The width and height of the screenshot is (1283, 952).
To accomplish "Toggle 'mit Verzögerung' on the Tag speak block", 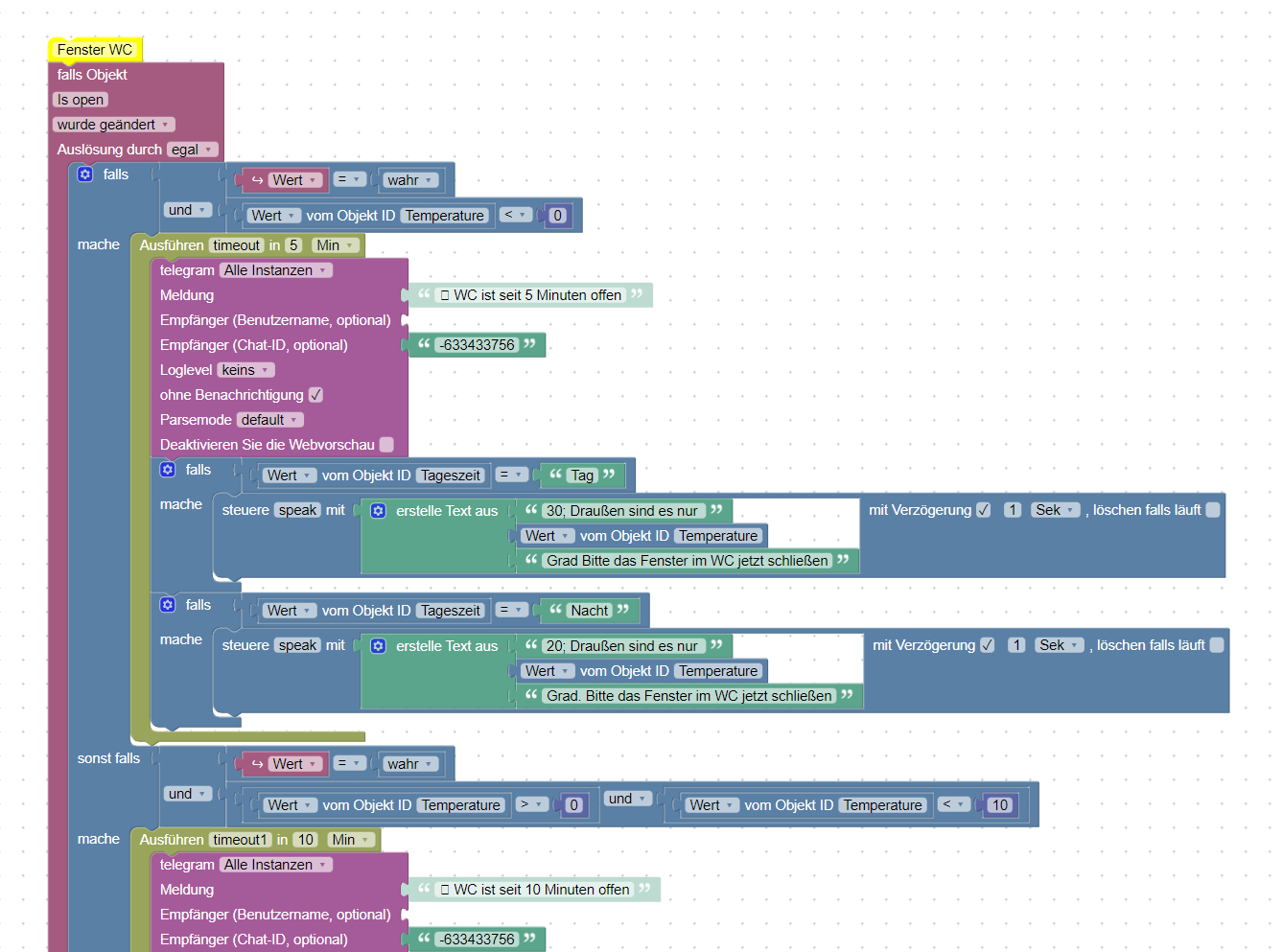I will coord(983,510).
